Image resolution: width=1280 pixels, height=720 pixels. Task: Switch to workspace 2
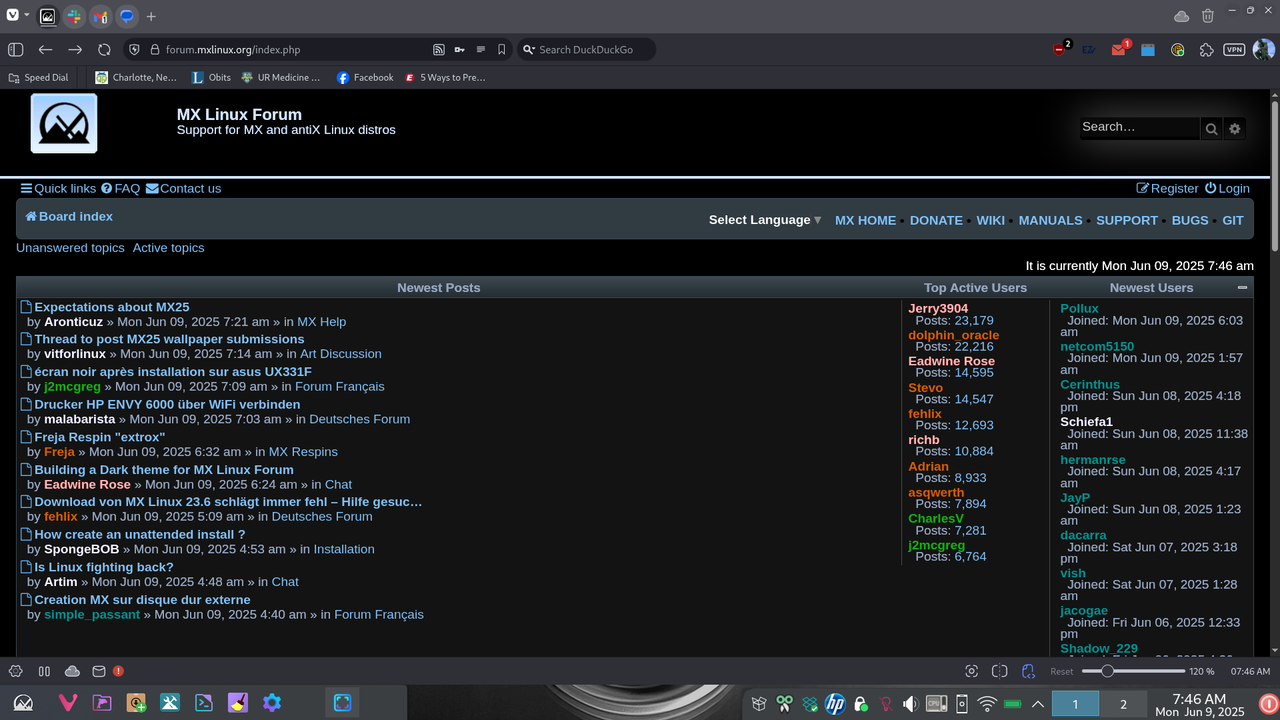pos(1123,704)
